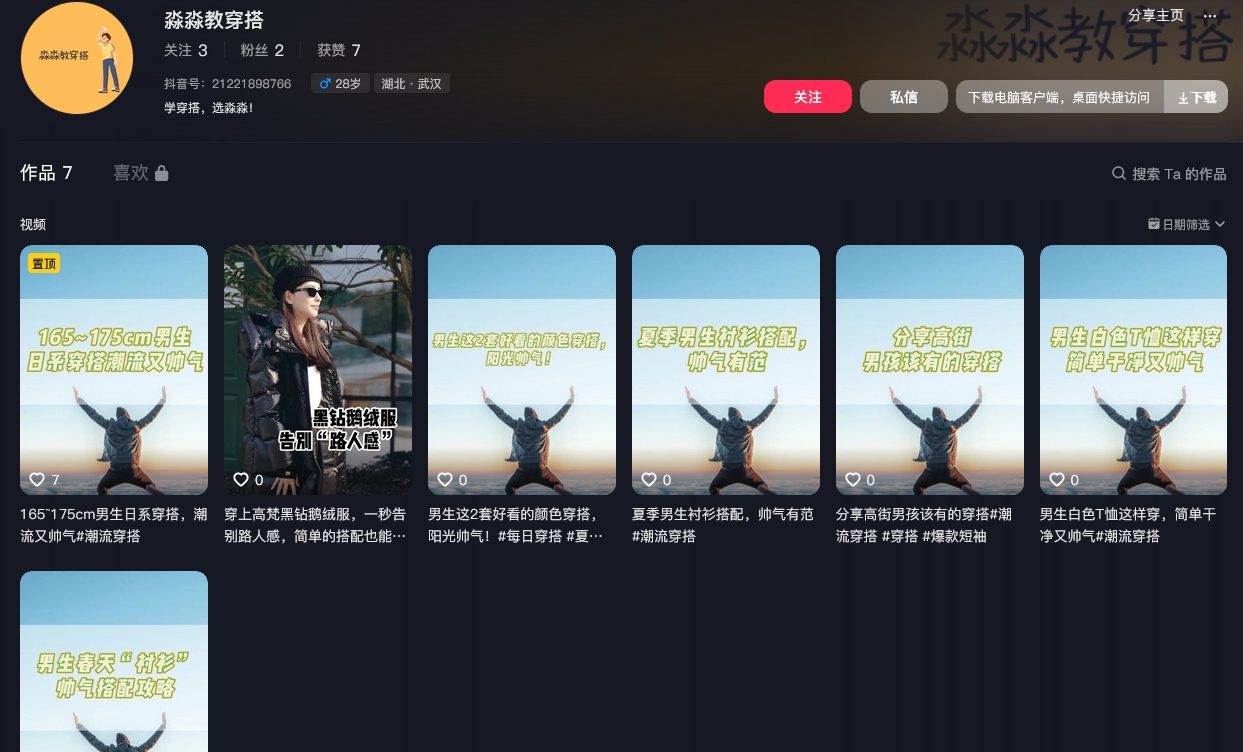Screen dimensions: 1243x752
Task: Click 下载电脑客户端，桌面快捷访问 banner
Action: [x=1060, y=97]
